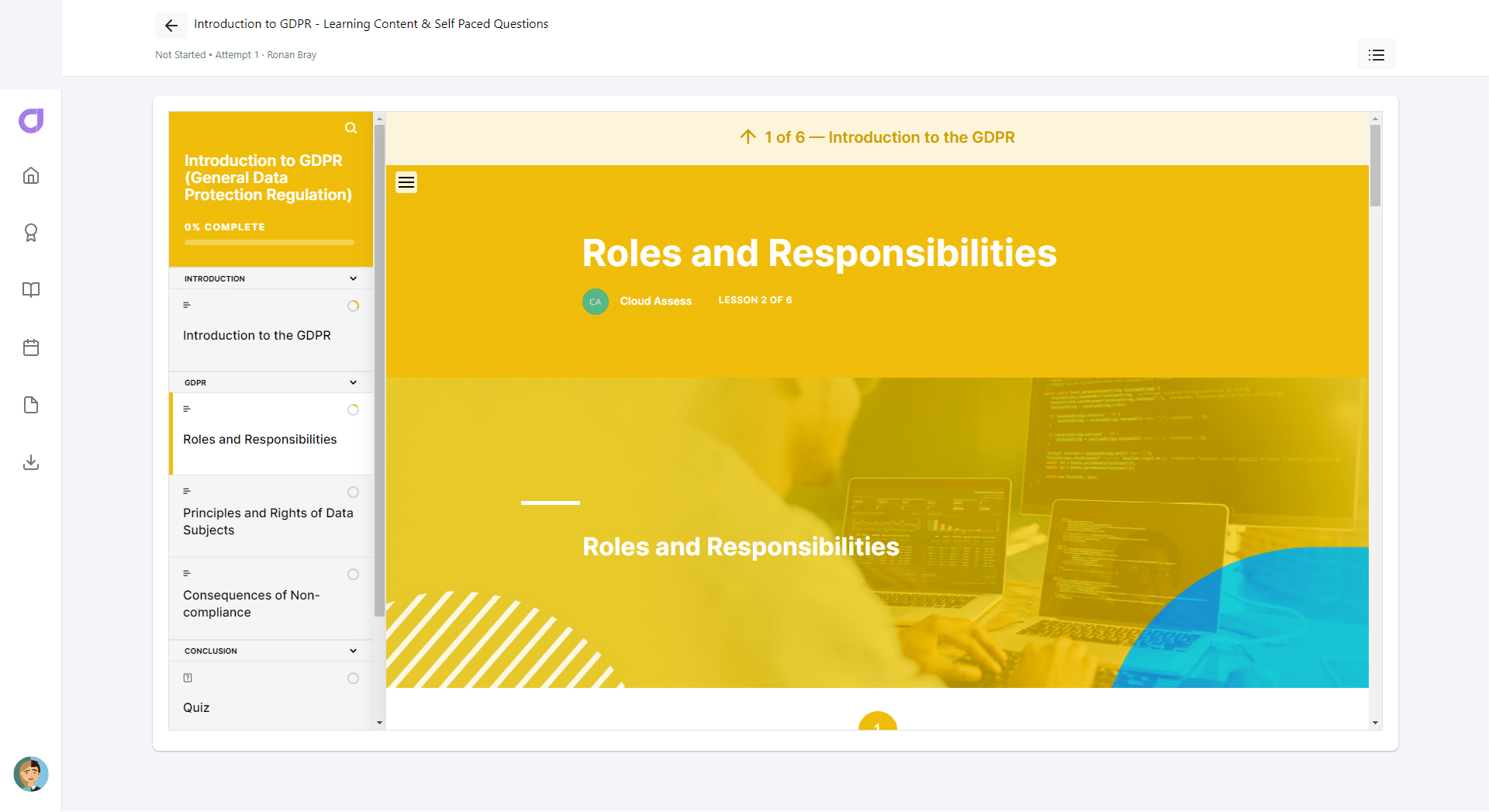Screen dimensions: 1489x812
Task: Click the lesson icon above Introduction to the GDPR
Action: coord(187,306)
